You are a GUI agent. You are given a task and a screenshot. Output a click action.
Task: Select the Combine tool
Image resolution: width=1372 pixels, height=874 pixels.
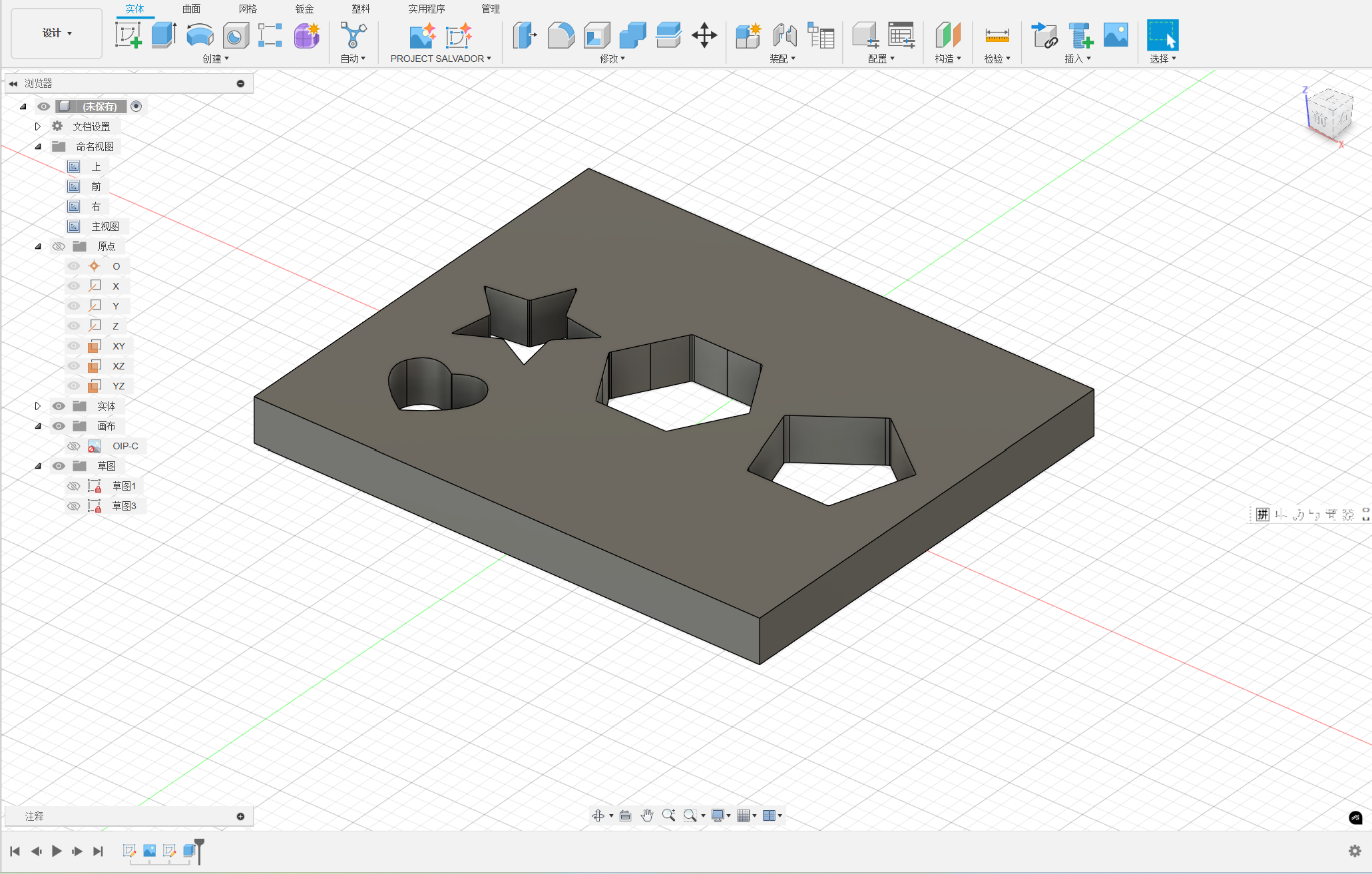(x=632, y=35)
